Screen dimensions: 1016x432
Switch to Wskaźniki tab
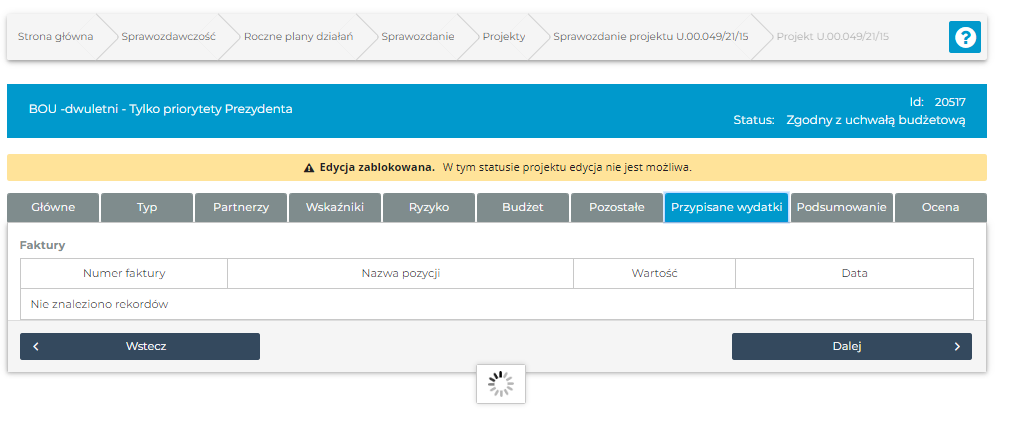coord(335,207)
